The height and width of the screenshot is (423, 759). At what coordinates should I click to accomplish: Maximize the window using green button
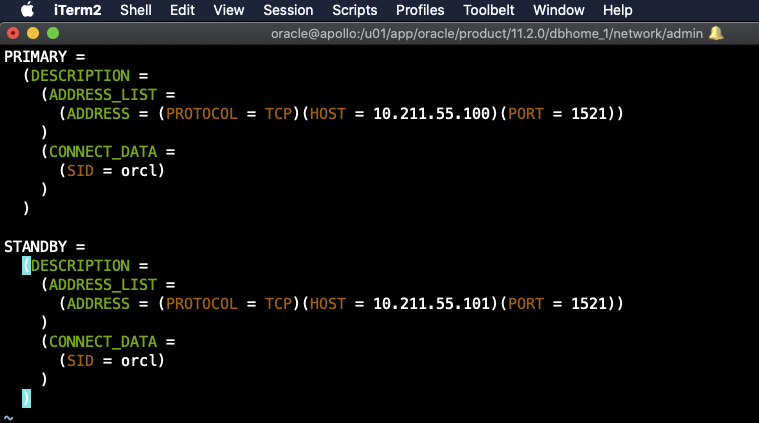pos(51,33)
